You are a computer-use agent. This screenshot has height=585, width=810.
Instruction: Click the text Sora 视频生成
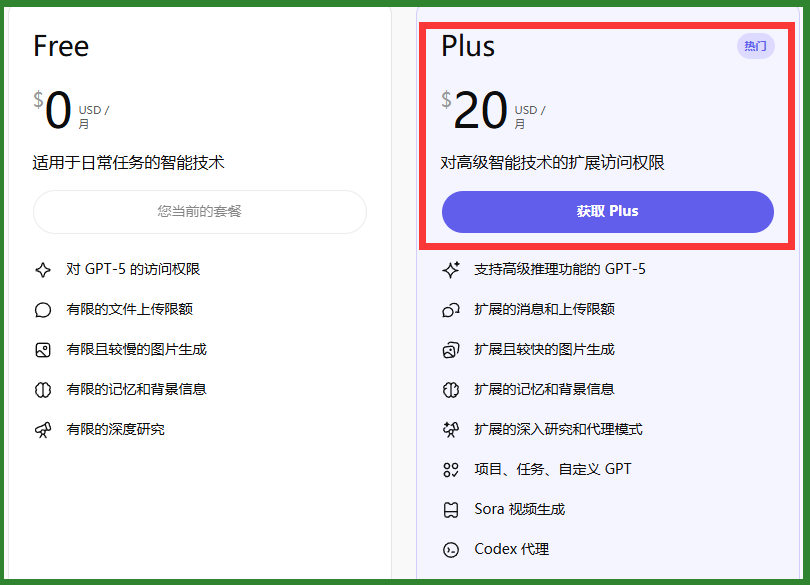pyautogui.click(x=520, y=510)
